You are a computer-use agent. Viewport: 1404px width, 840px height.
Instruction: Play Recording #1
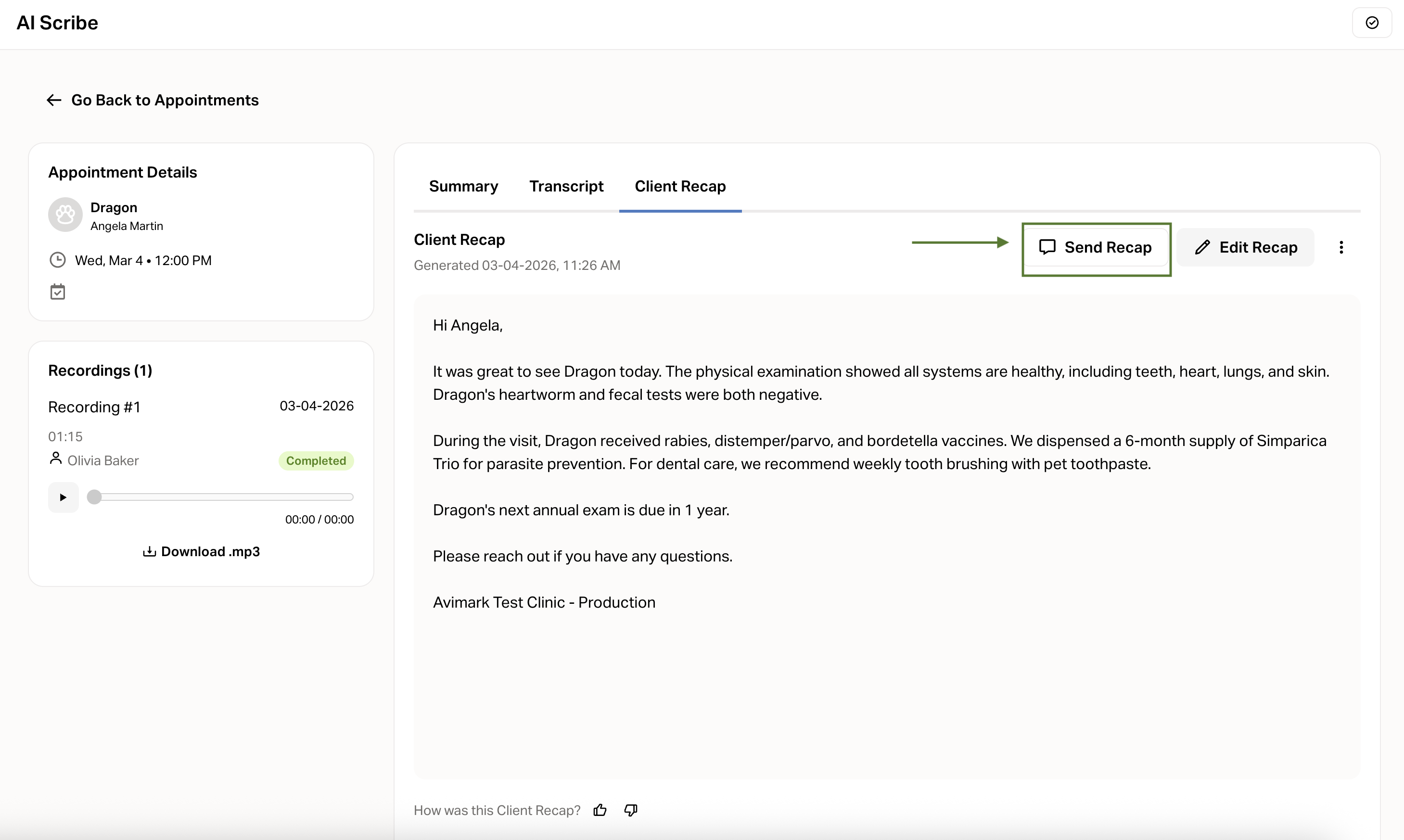63,497
